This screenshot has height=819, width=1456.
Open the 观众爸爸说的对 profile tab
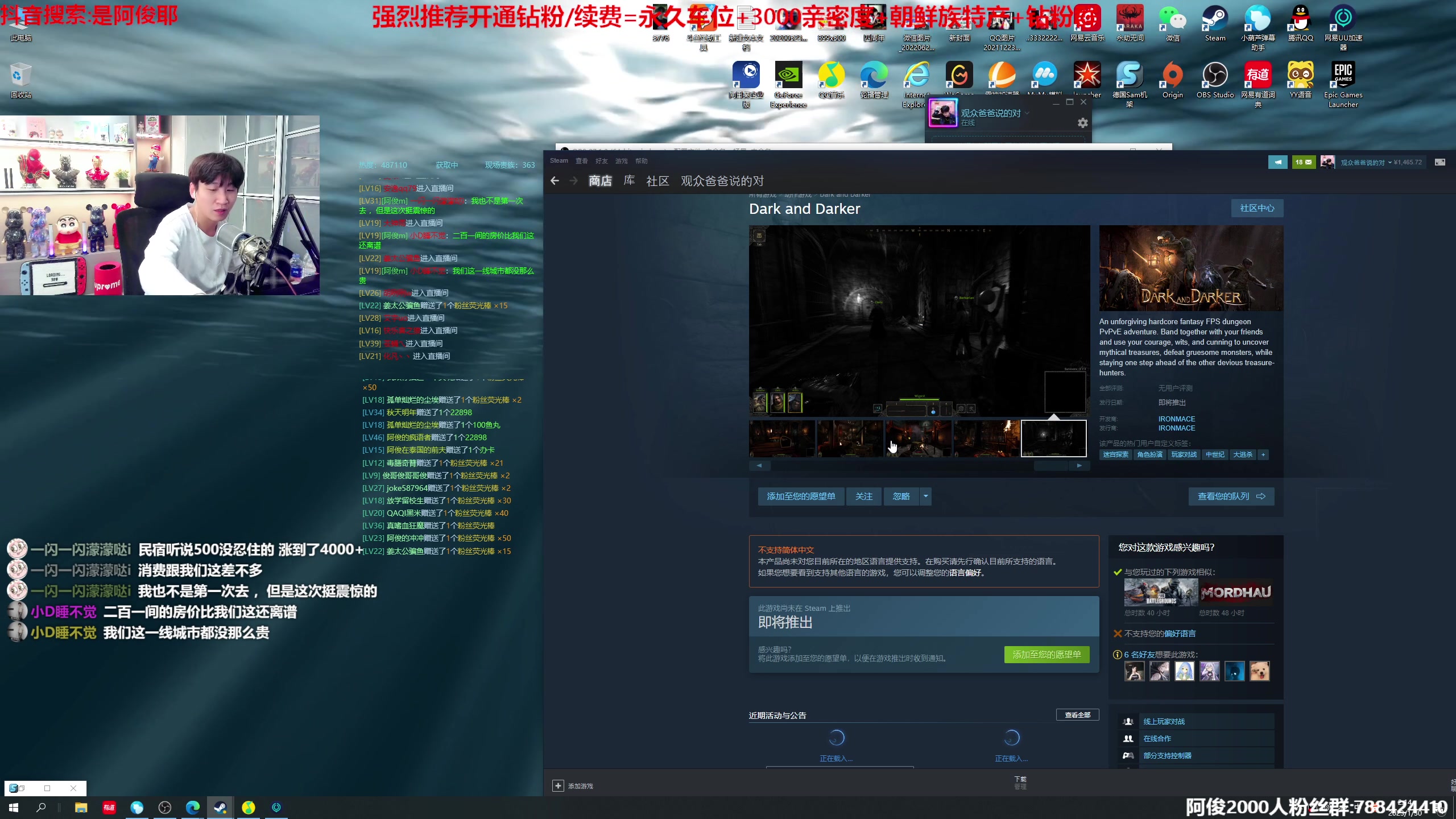click(722, 181)
